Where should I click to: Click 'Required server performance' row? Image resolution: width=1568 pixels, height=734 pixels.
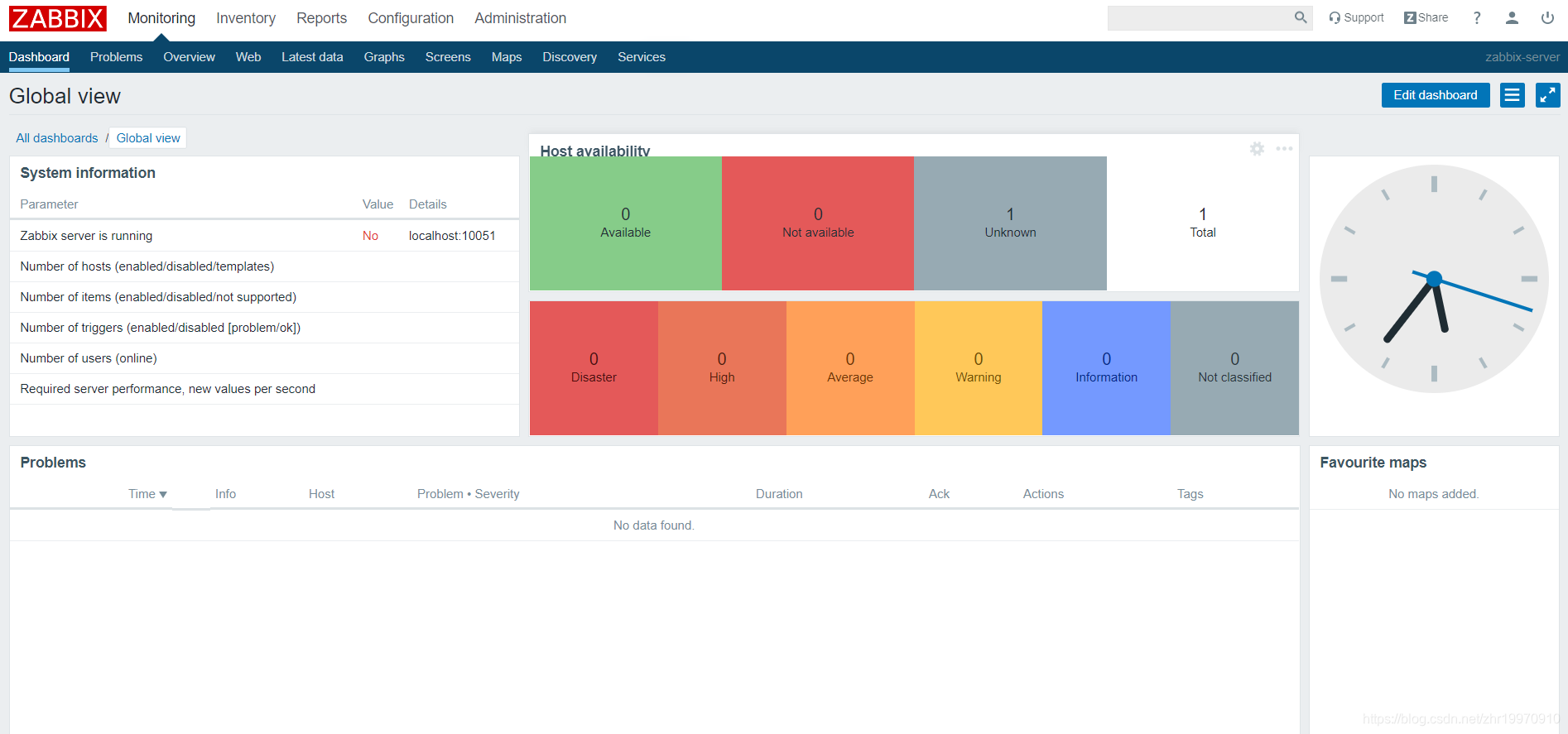264,389
